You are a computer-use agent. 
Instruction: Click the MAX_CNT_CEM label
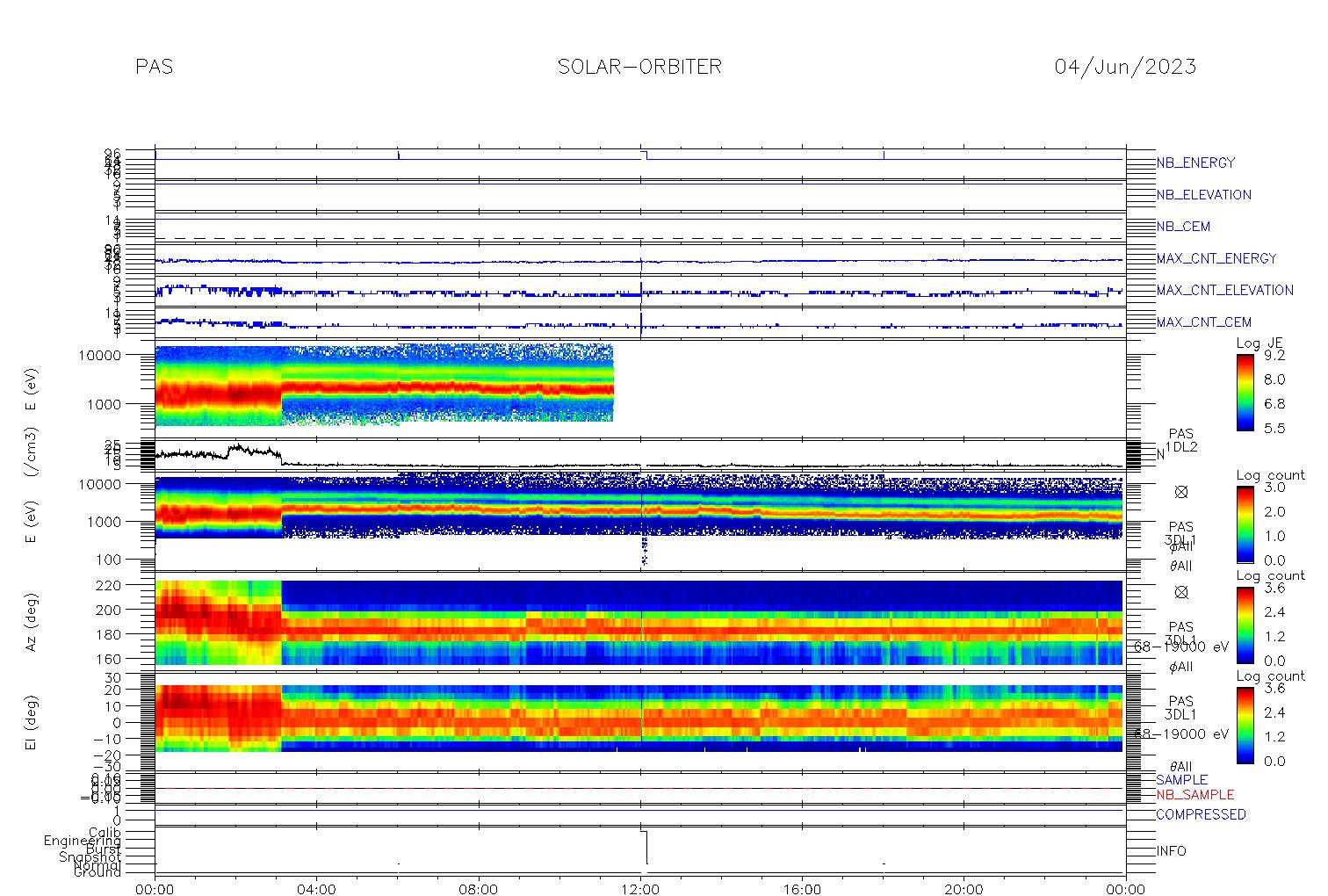click(x=1204, y=322)
